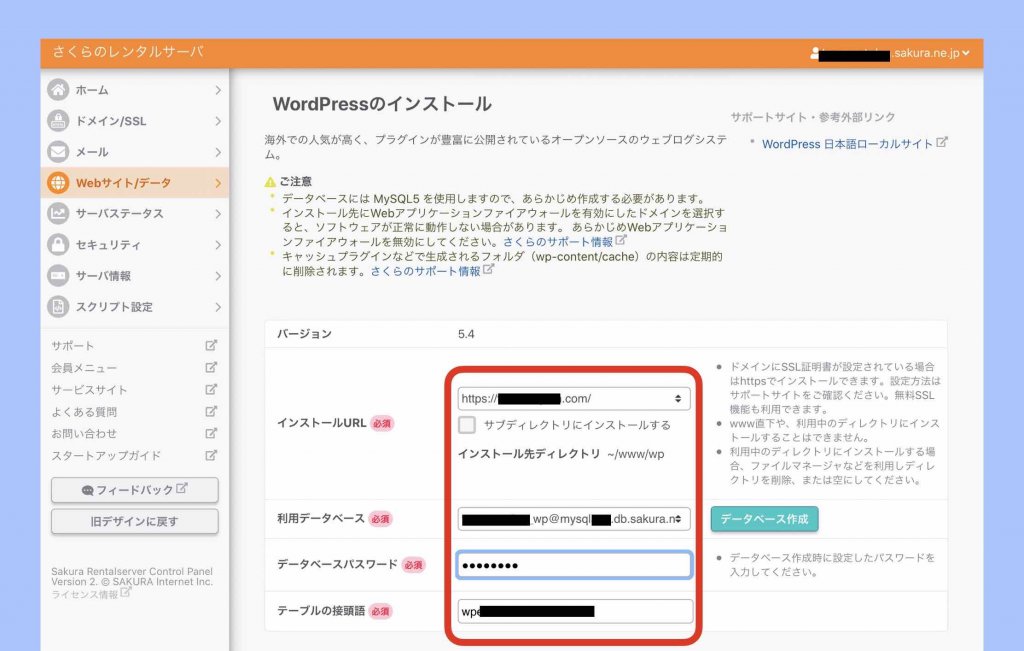Click the Webサイト/データ globe icon
Viewport: 1024px width, 651px height.
pyautogui.click(x=58, y=183)
